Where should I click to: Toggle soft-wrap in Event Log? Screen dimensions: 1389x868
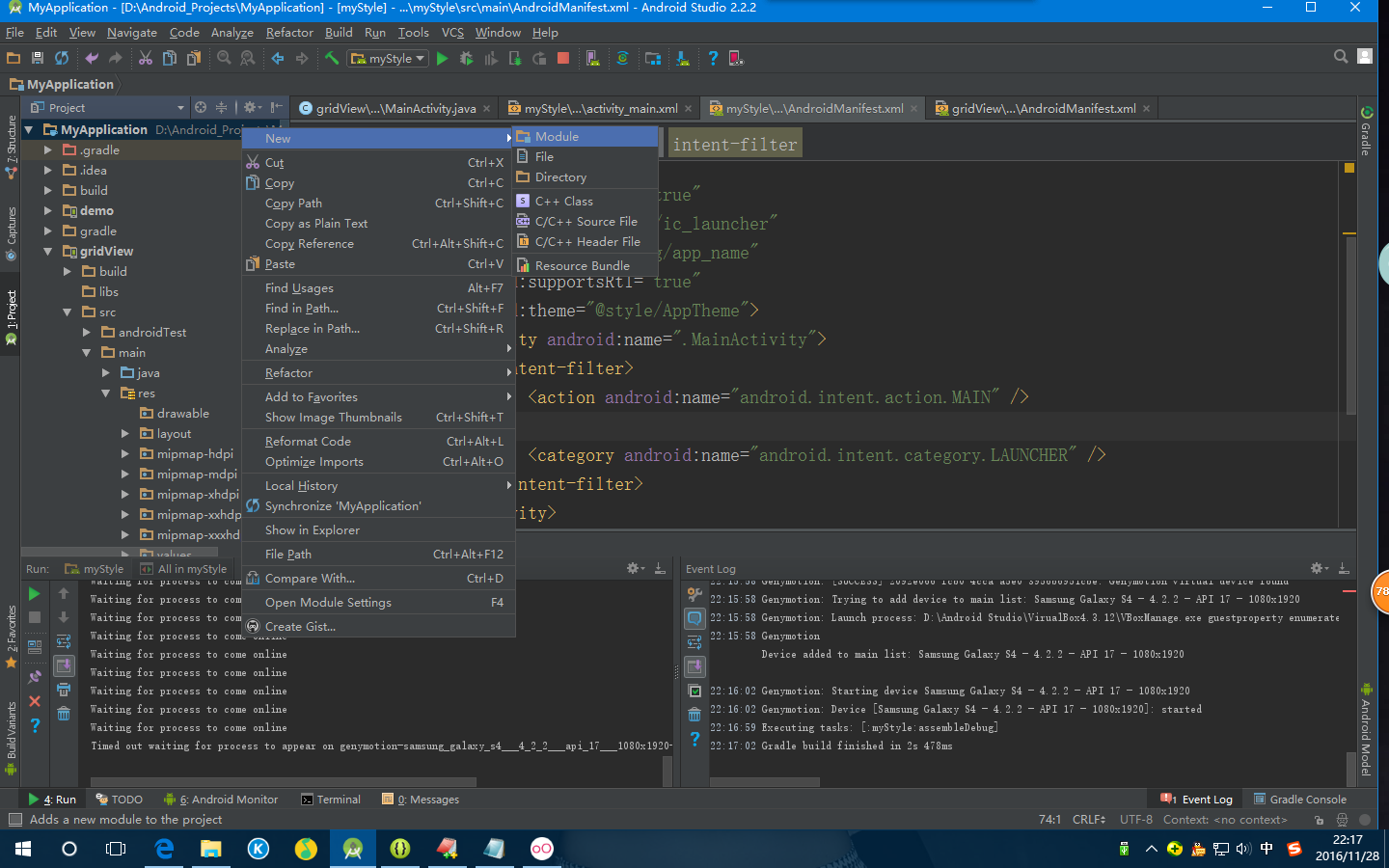pyautogui.click(x=694, y=642)
